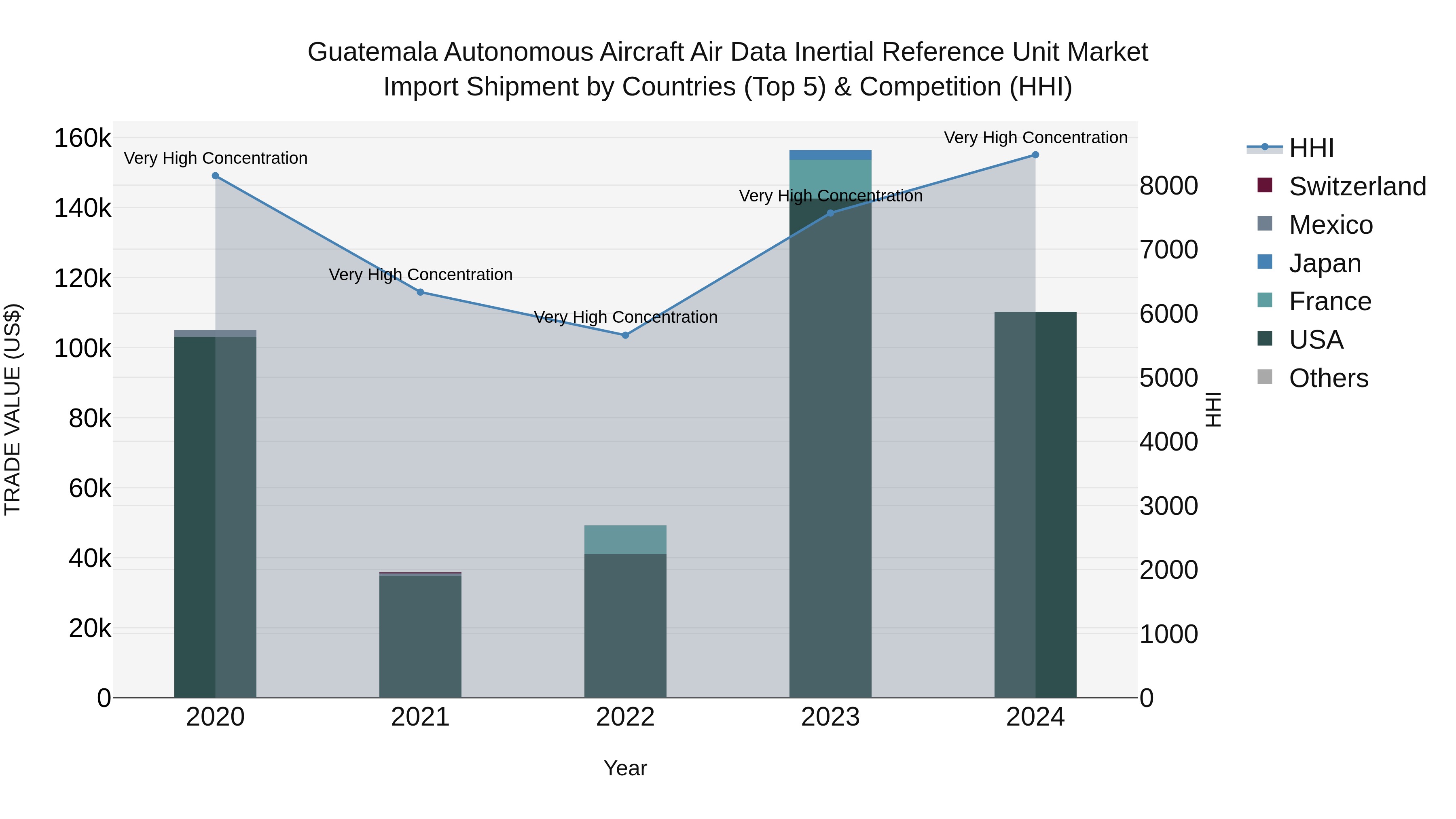The image size is (1456, 819).
Task: Click the chart title text
Action: tap(728, 69)
